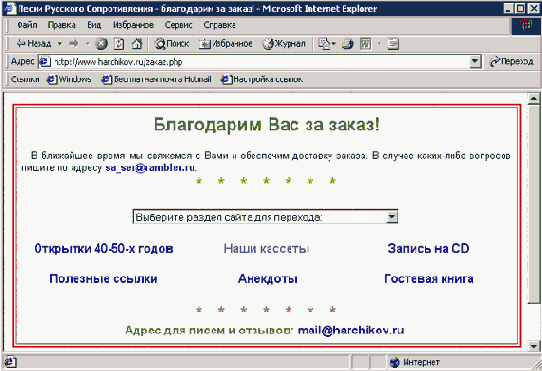Open the Настройка ссылок link

(262, 80)
